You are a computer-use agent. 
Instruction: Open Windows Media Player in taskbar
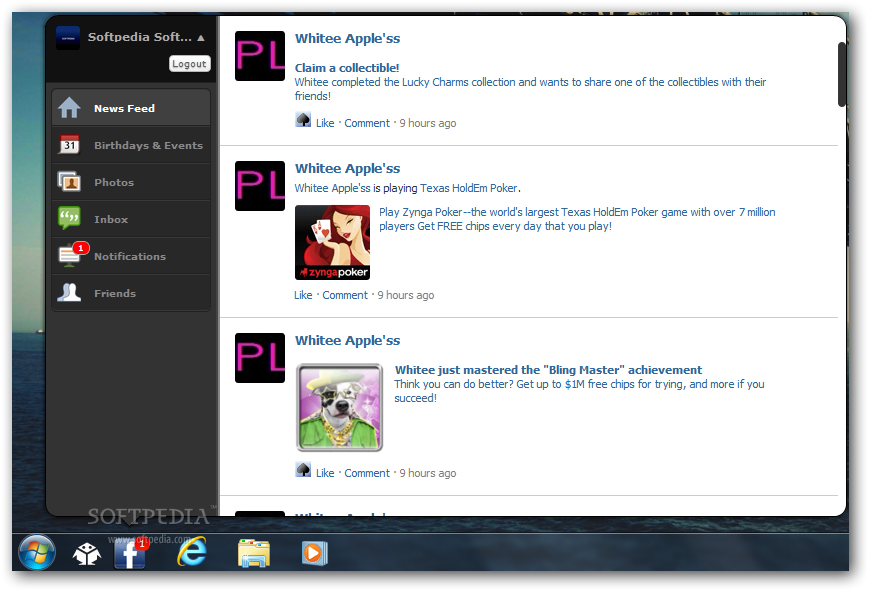pos(314,553)
